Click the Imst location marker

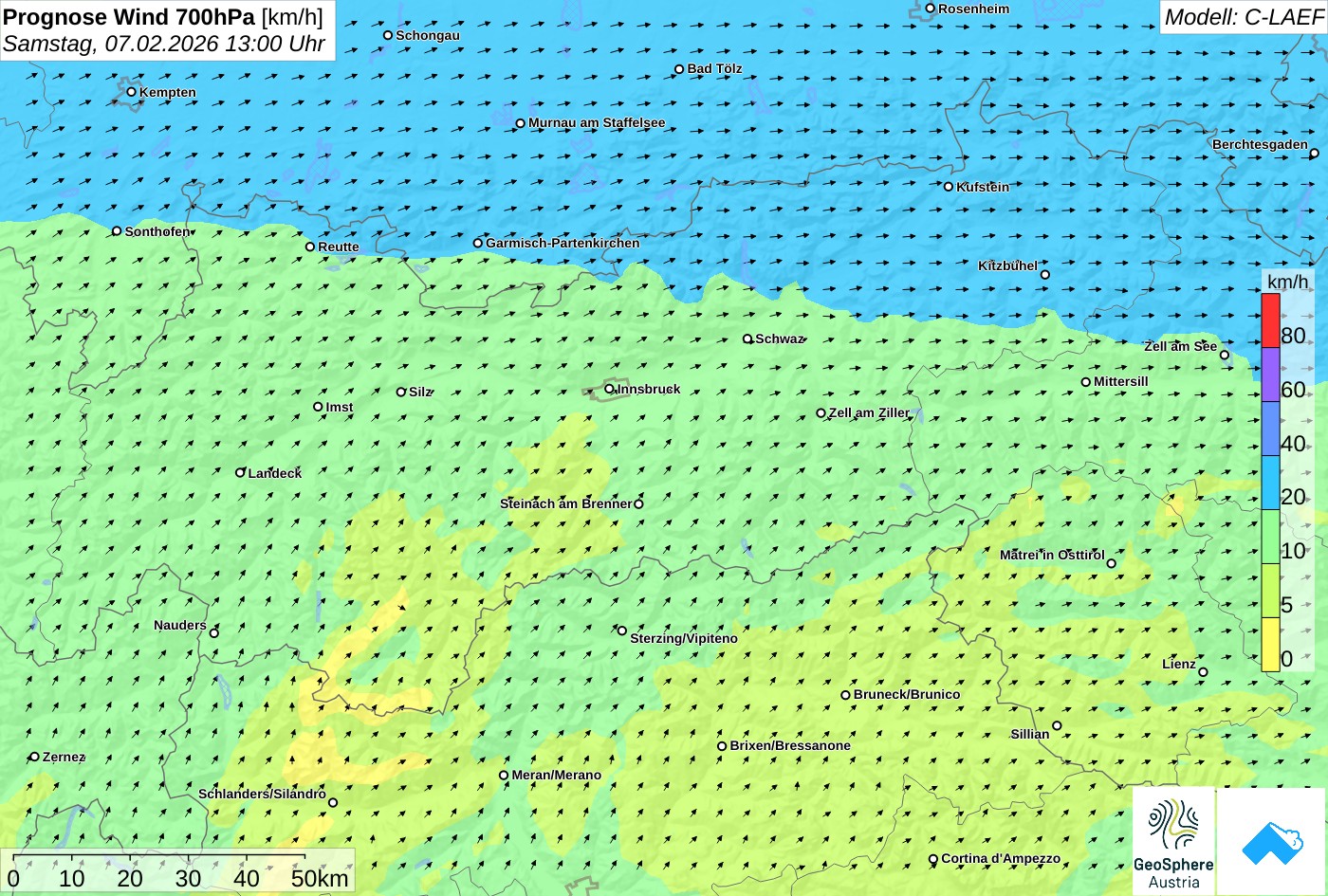(x=318, y=407)
